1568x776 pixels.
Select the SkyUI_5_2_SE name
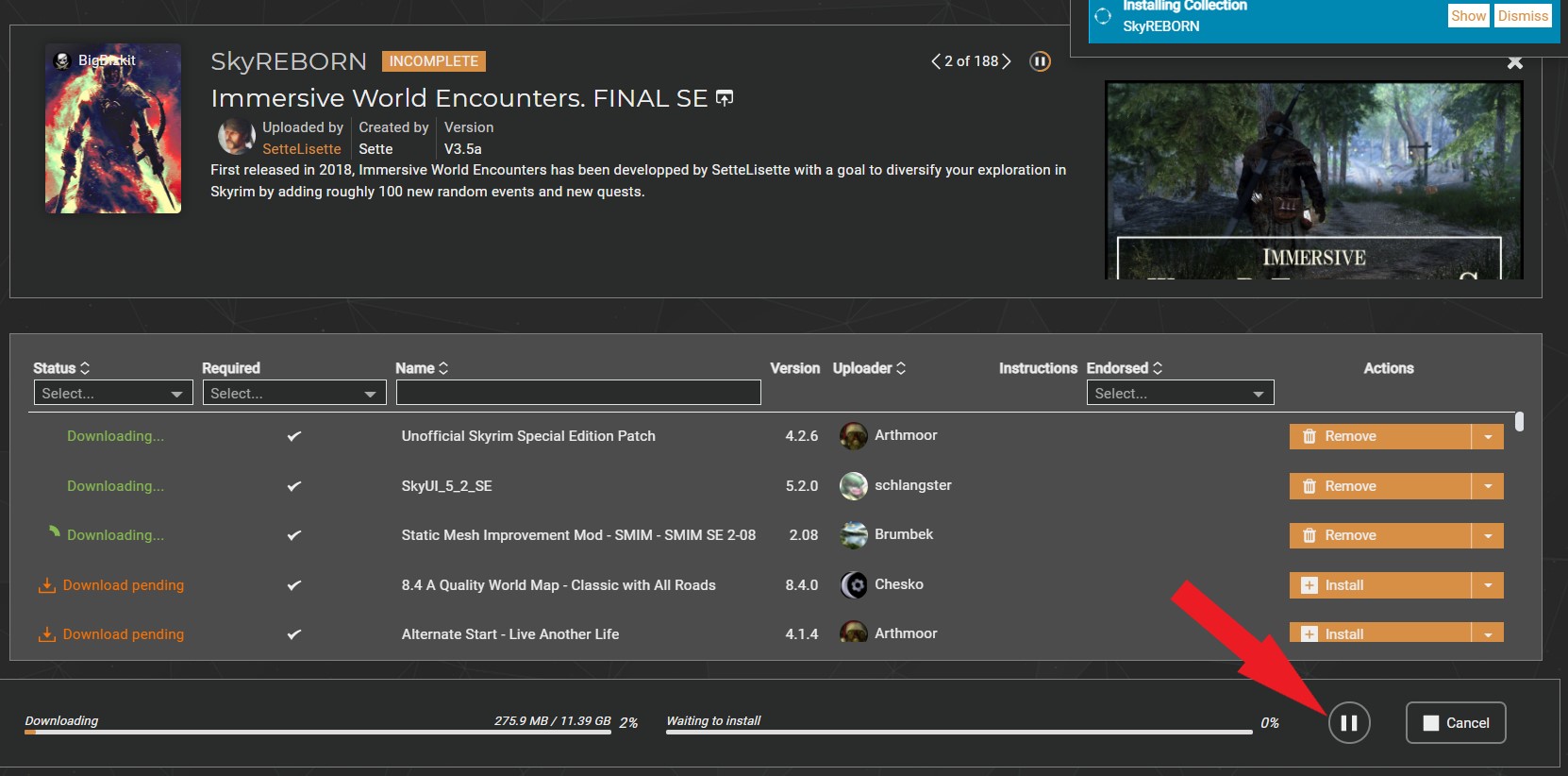point(447,486)
